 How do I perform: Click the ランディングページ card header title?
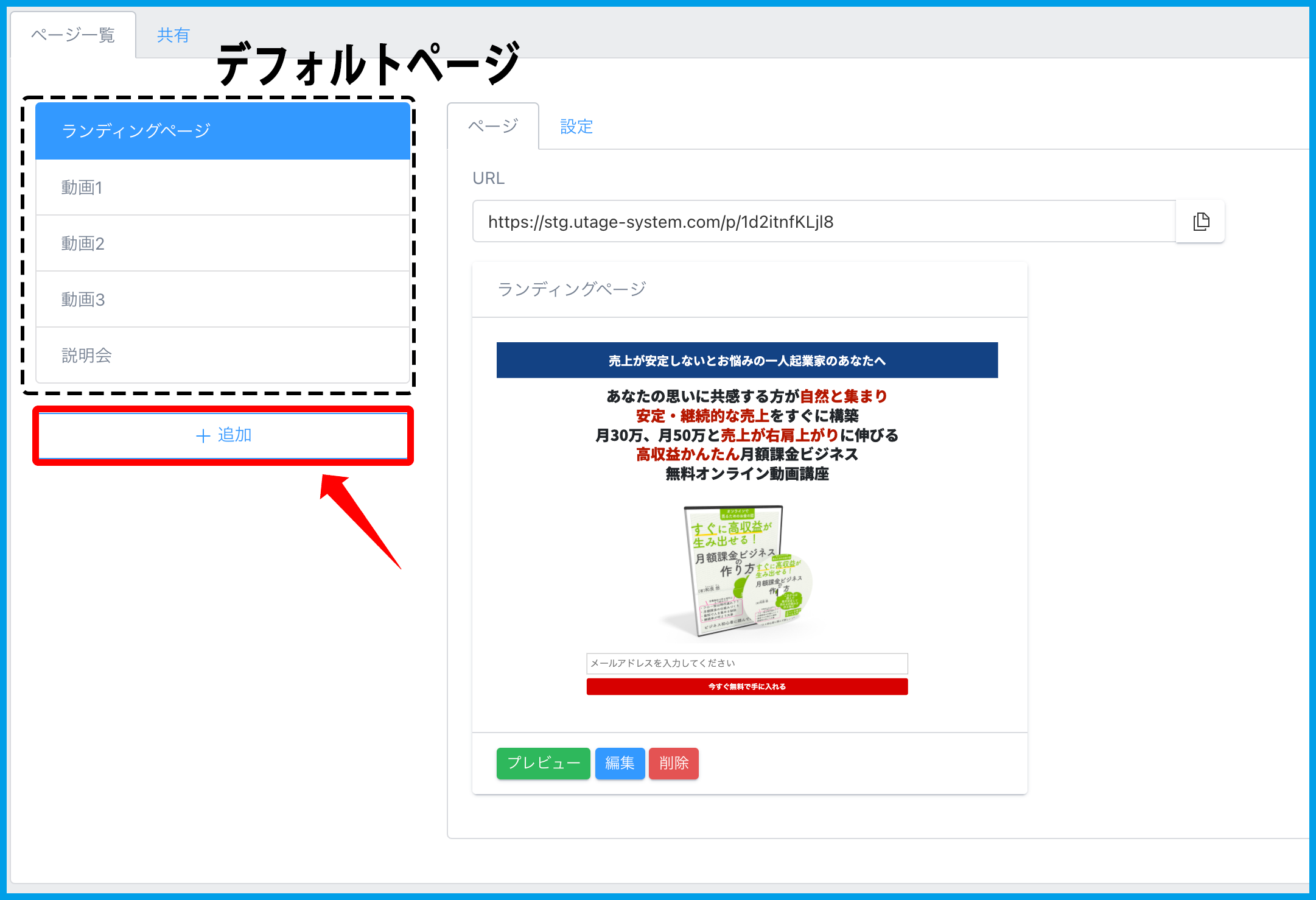coord(572,289)
